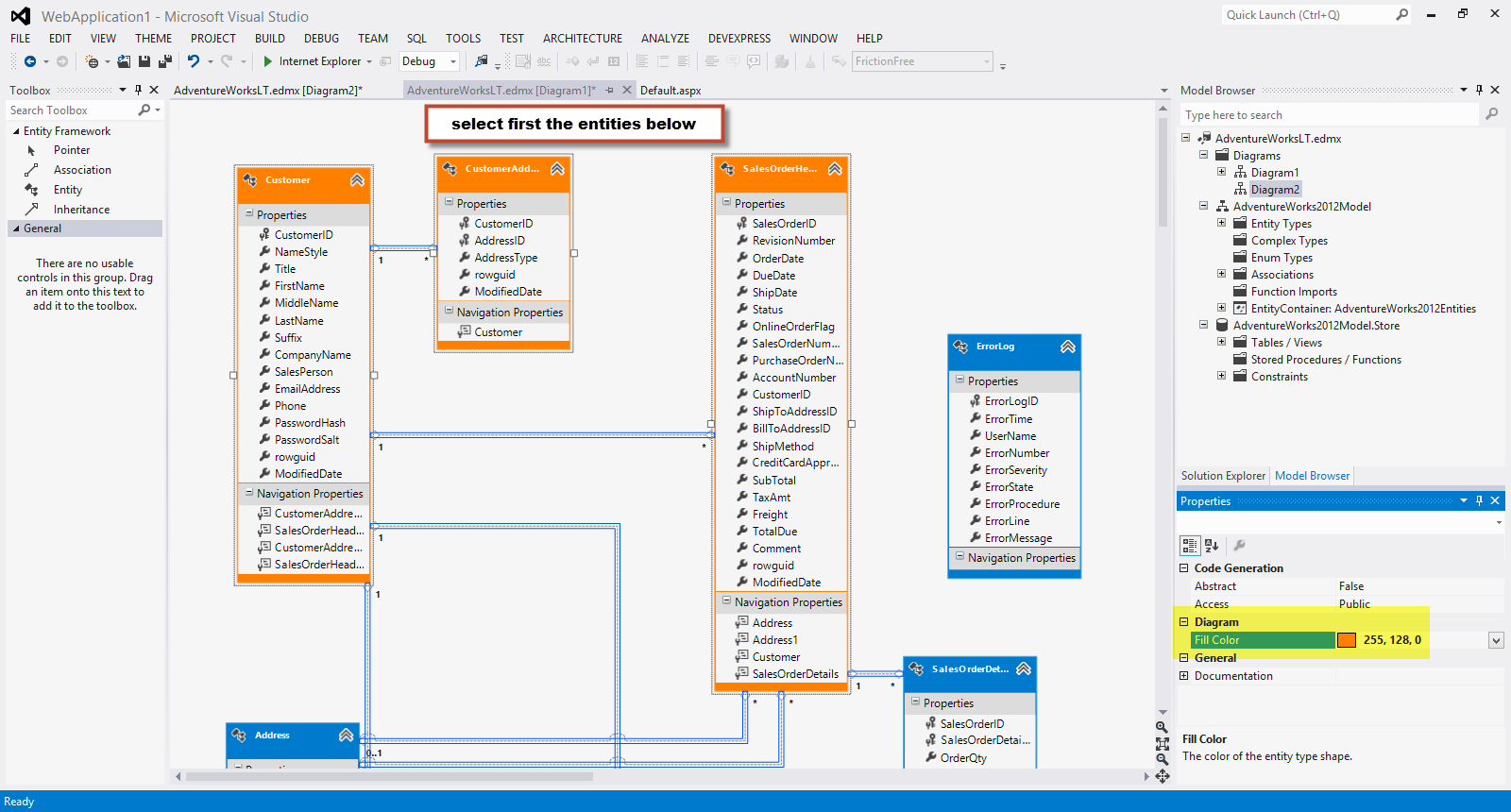Close the Diagram1 document tab

(x=628, y=90)
